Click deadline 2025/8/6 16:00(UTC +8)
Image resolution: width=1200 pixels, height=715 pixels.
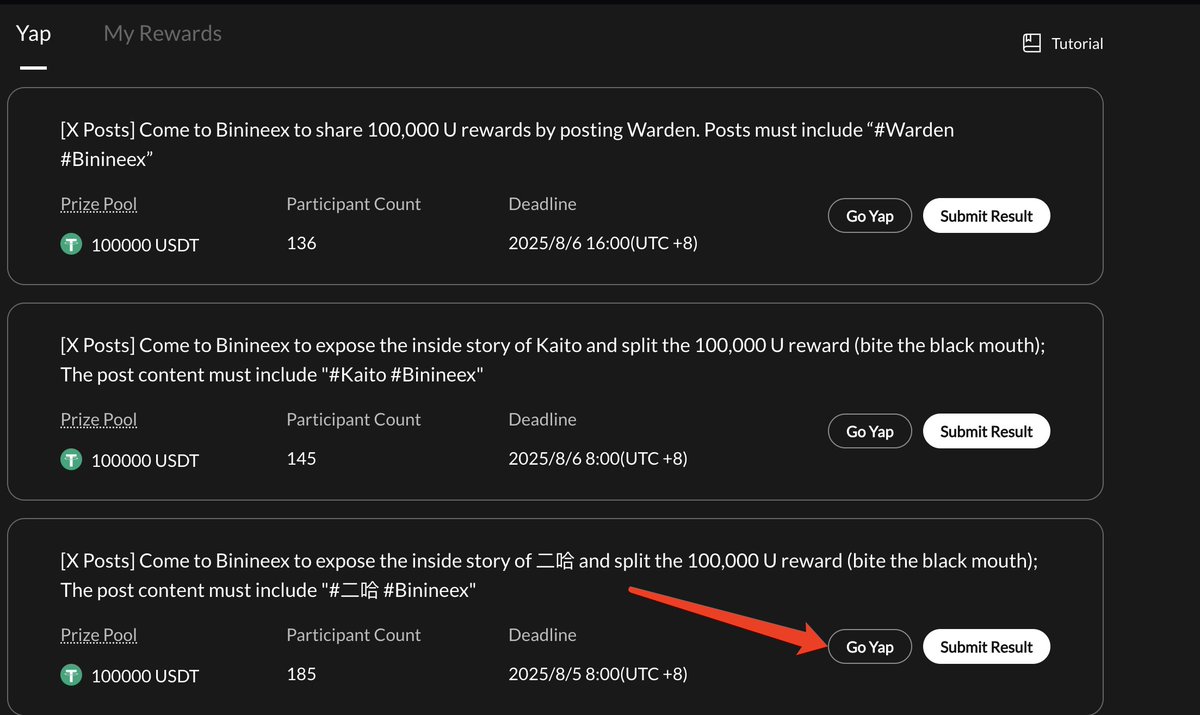[x=603, y=243]
